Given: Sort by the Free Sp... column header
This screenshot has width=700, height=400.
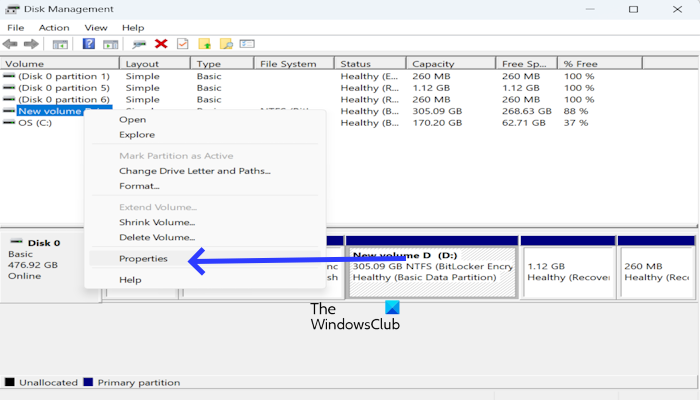Looking at the screenshot, I should [527, 64].
